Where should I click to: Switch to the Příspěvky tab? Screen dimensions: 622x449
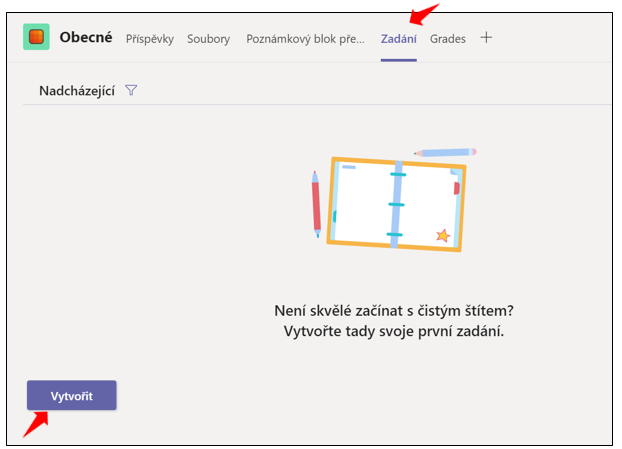[x=150, y=39]
